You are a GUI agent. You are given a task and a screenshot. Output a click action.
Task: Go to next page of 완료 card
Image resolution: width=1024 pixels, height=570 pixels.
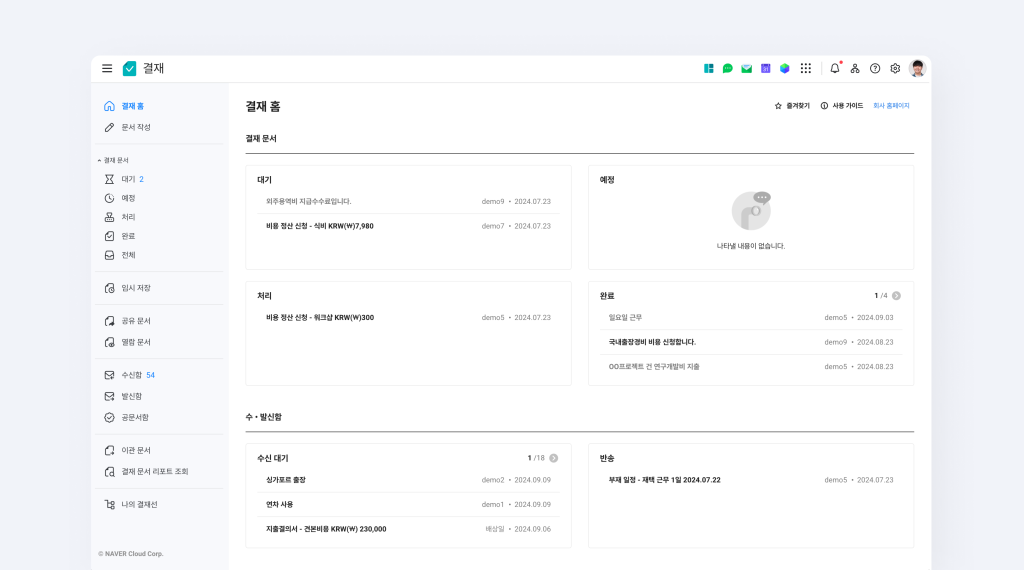[x=897, y=296]
